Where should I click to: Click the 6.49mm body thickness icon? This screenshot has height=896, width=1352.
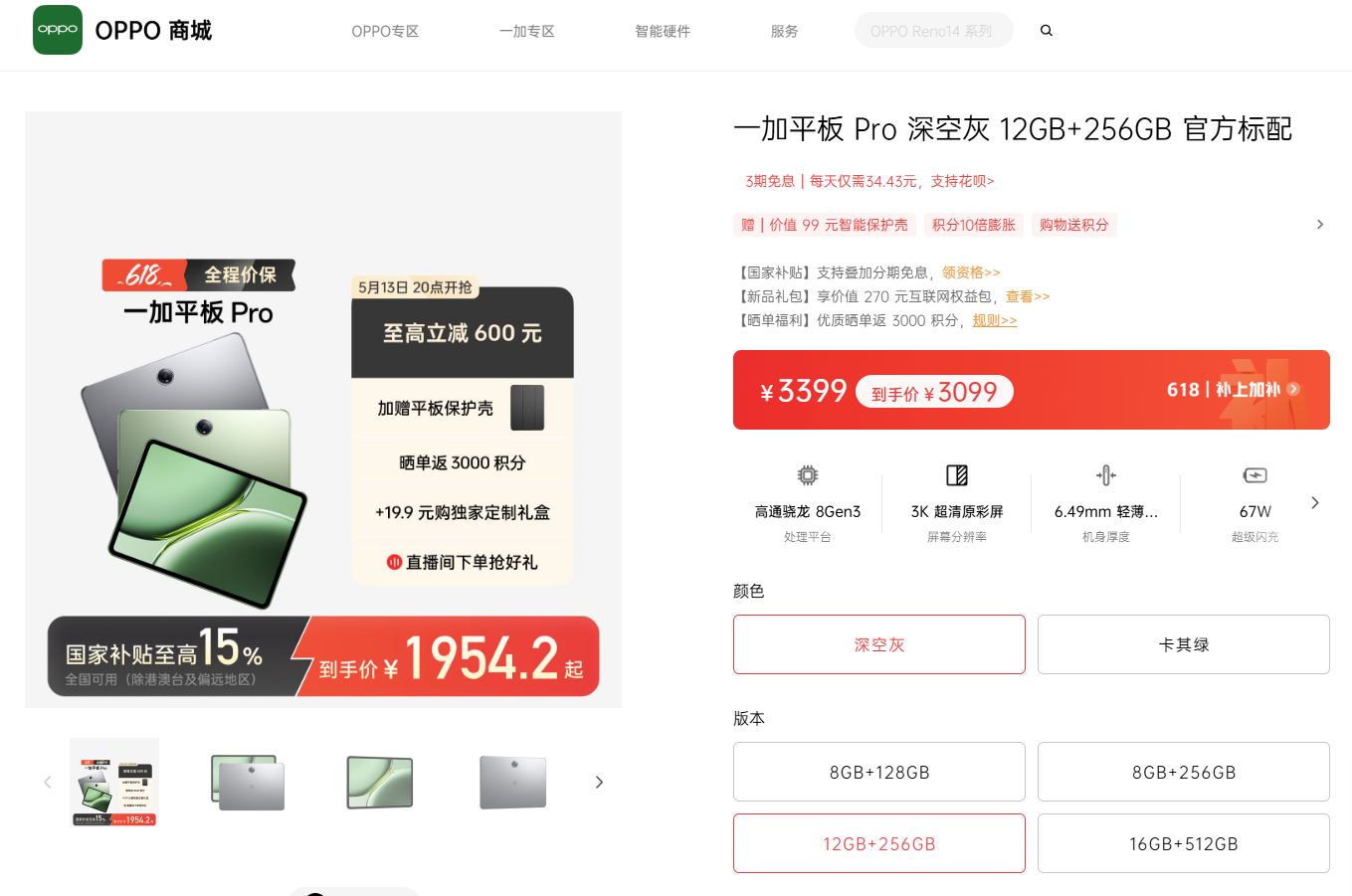click(x=1106, y=475)
